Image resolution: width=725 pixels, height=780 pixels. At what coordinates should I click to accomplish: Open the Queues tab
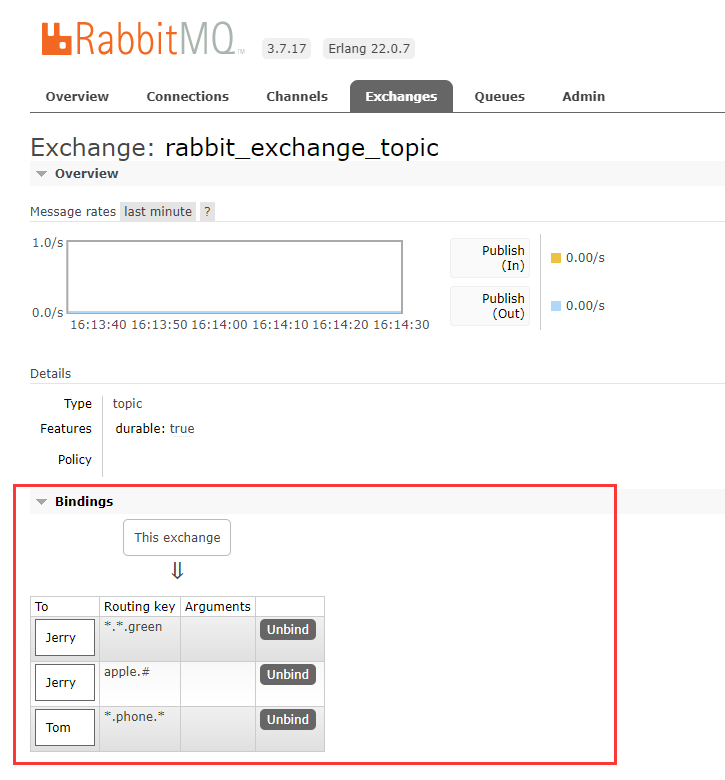point(500,97)
